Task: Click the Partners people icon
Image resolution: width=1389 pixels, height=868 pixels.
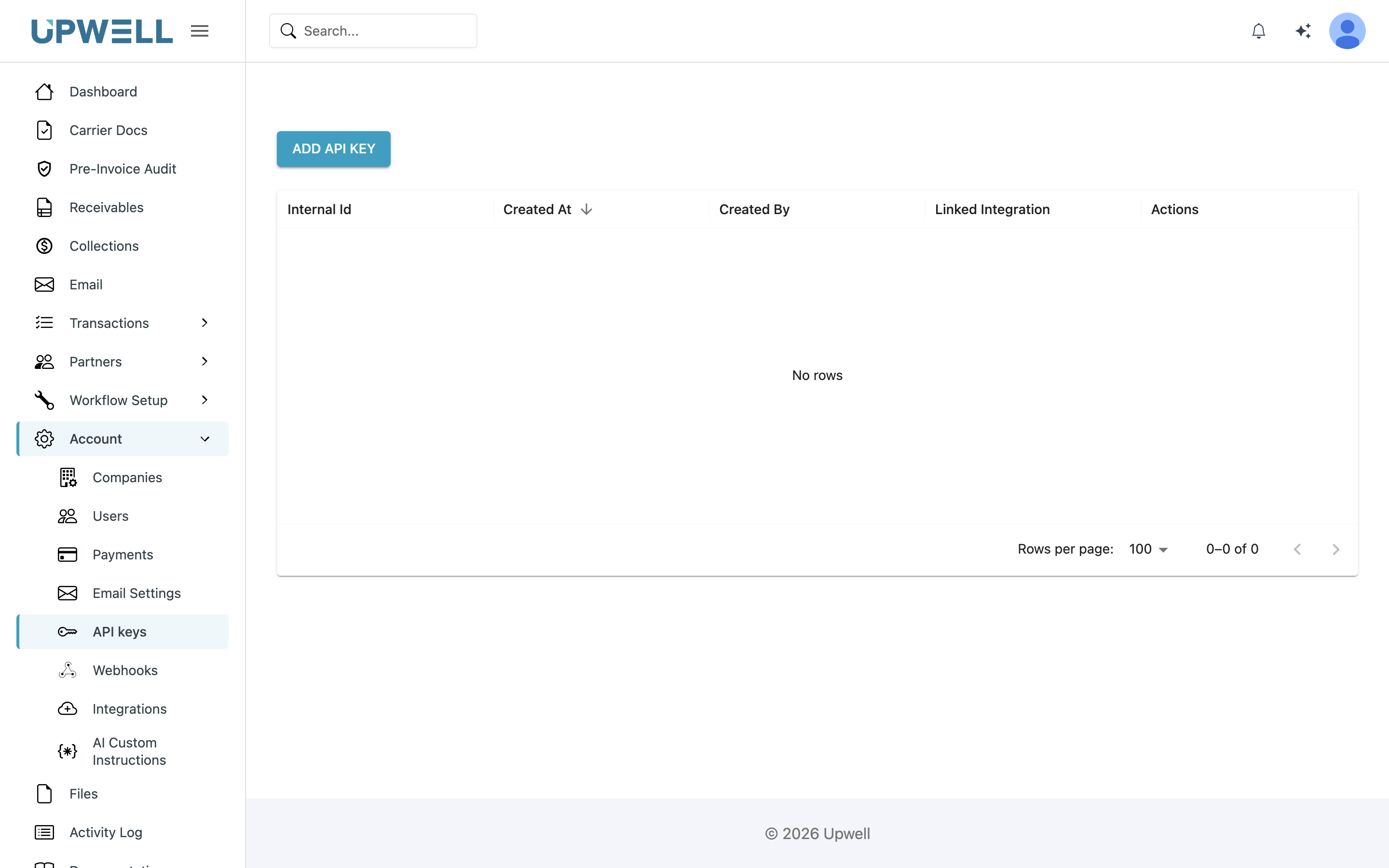Action: 44,362
